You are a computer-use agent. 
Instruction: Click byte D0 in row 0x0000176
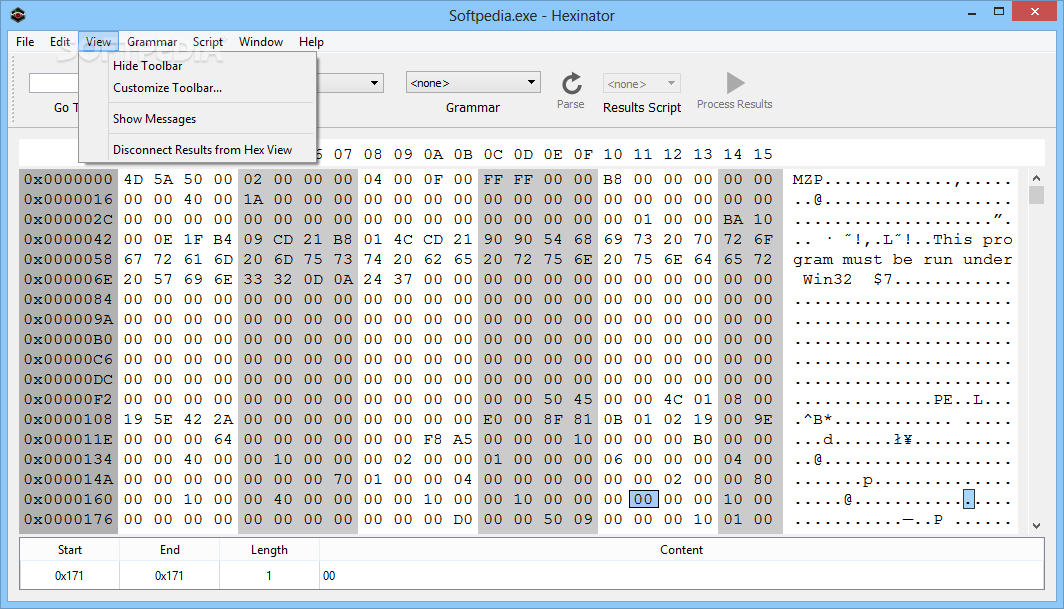tap(463, 519)
